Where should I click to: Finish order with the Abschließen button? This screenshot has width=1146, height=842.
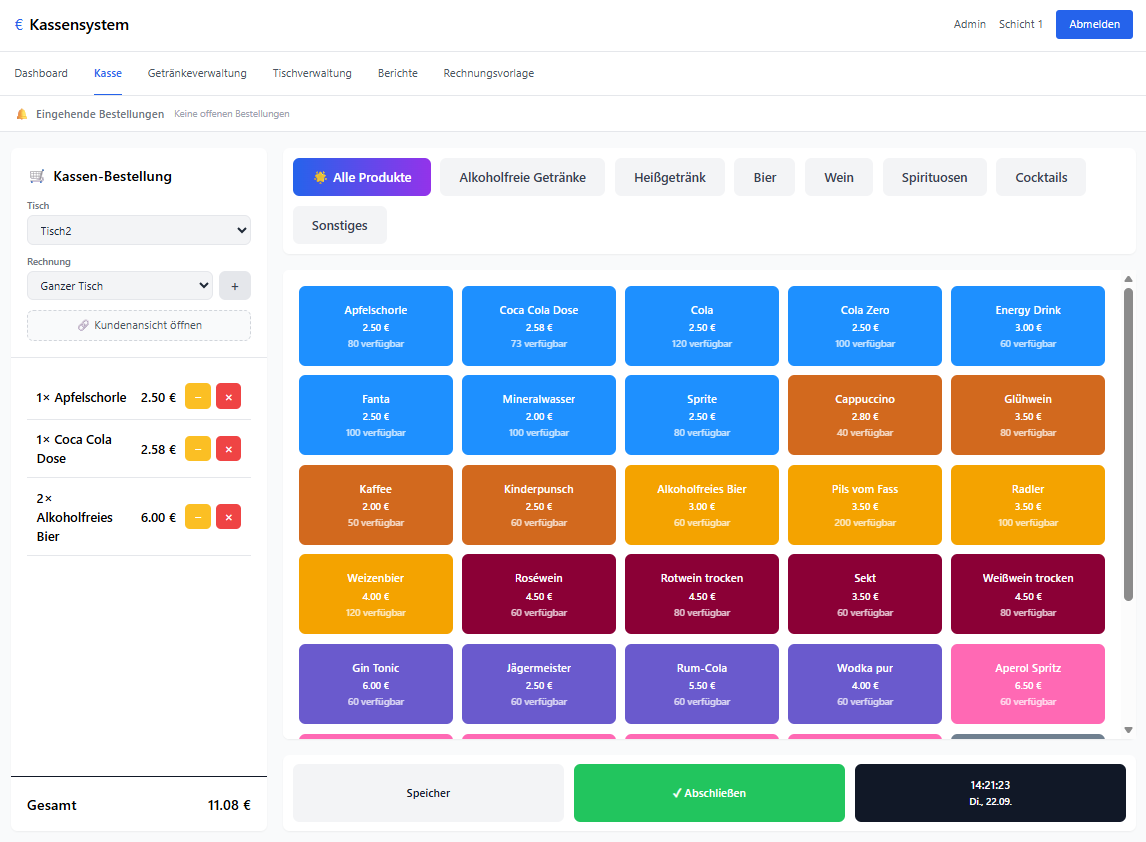[709, 793]
